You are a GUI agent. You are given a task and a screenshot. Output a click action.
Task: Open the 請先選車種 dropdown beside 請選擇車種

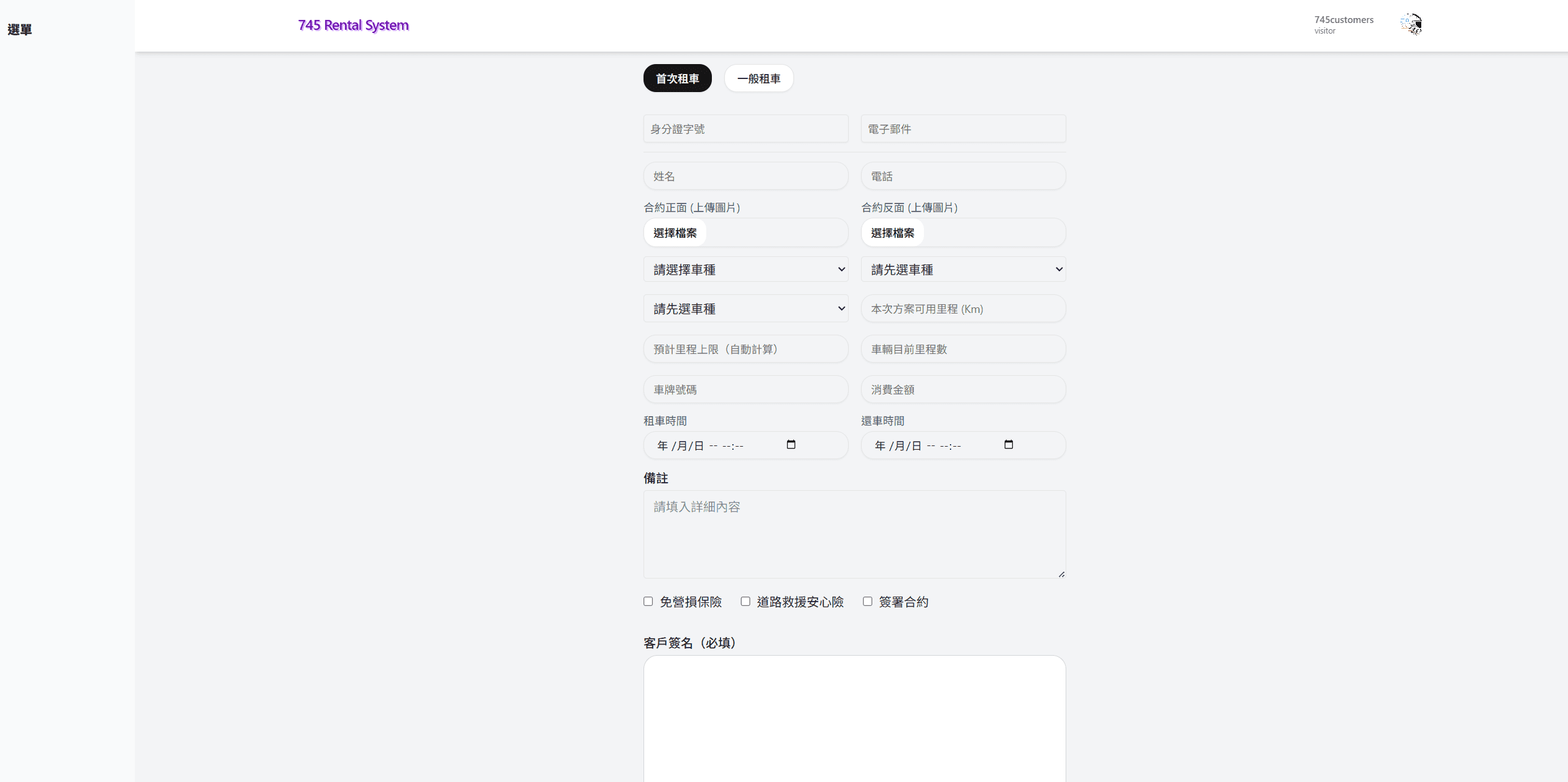[x=963, y=269]
